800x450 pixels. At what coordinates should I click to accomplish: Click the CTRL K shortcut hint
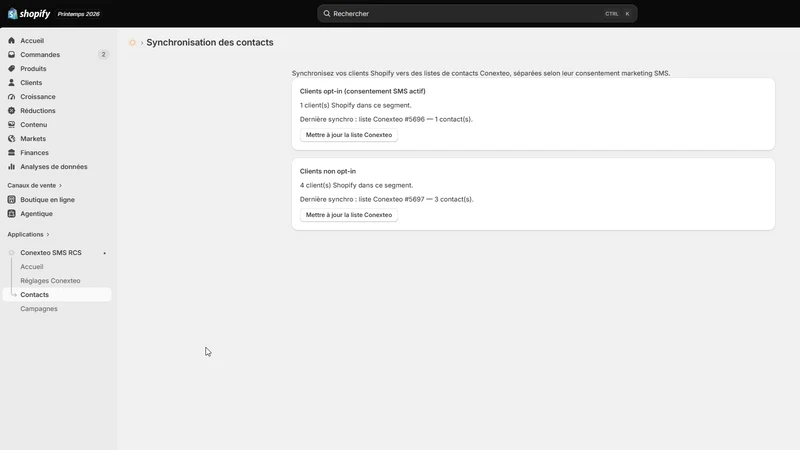617,14
